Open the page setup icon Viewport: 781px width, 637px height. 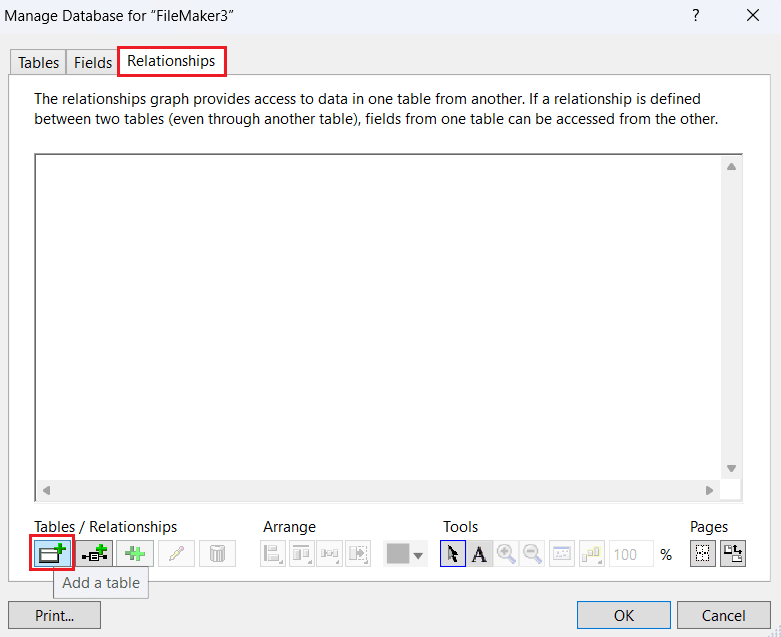pos(733,553)
